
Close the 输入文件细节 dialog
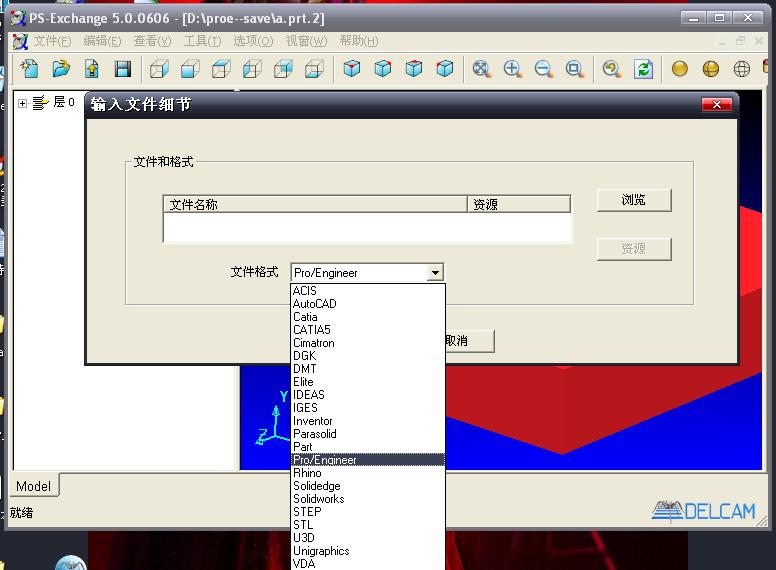(x=716, y=104)
